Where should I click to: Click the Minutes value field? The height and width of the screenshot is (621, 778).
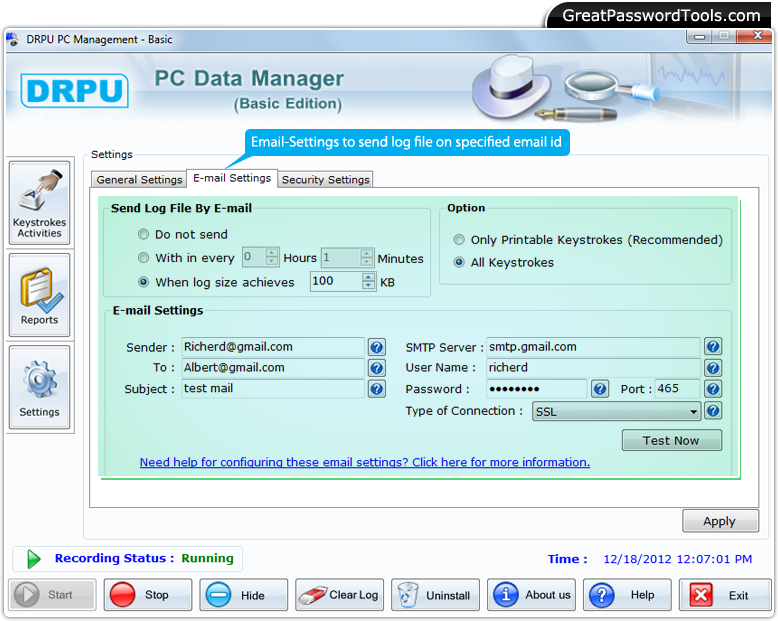341,257
